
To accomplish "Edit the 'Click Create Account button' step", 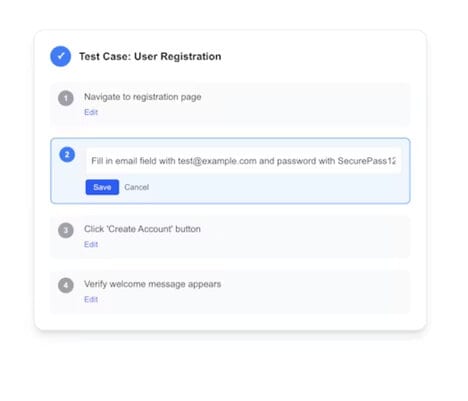I will tap(91, 244).
